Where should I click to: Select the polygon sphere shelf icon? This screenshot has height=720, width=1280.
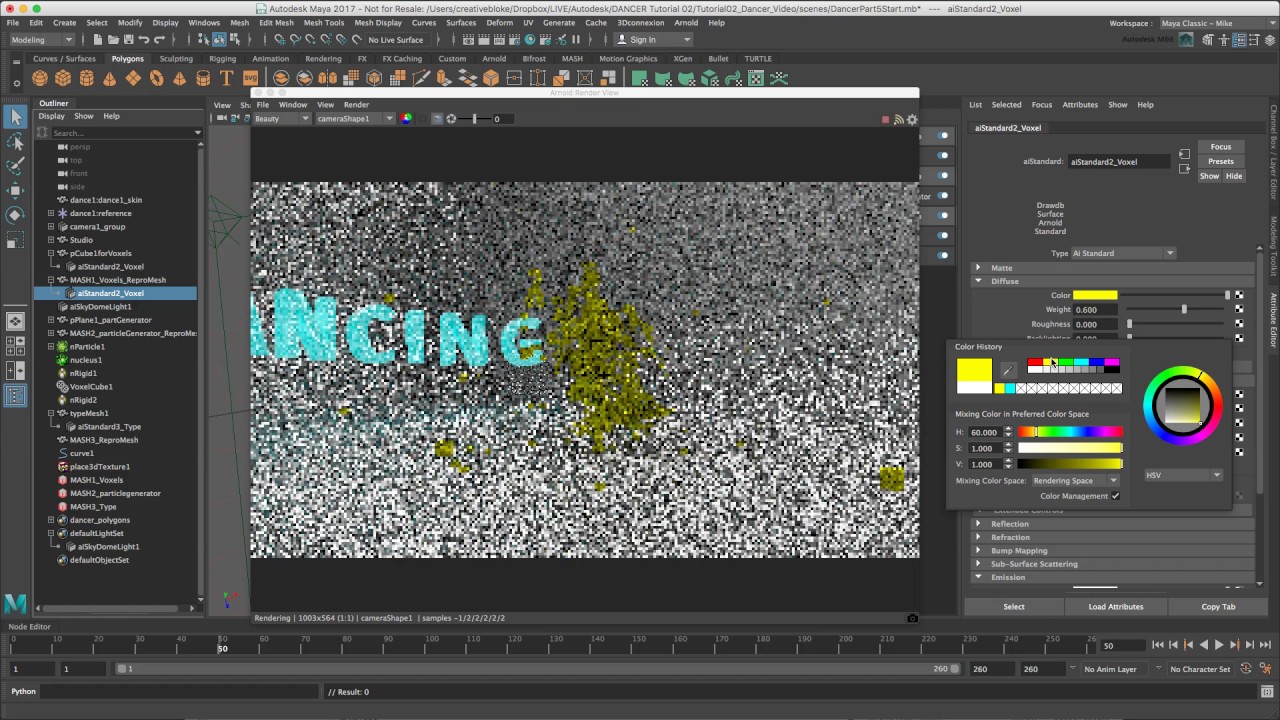coord(40,78)
